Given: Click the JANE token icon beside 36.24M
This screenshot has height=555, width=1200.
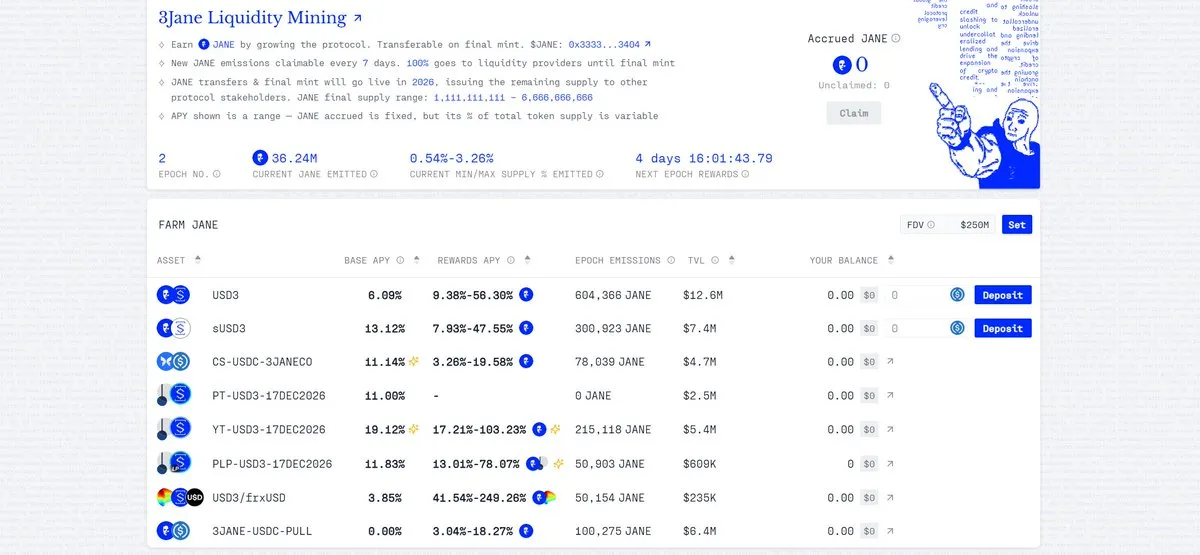Looking at the screenshot, I should click(260, 158).
